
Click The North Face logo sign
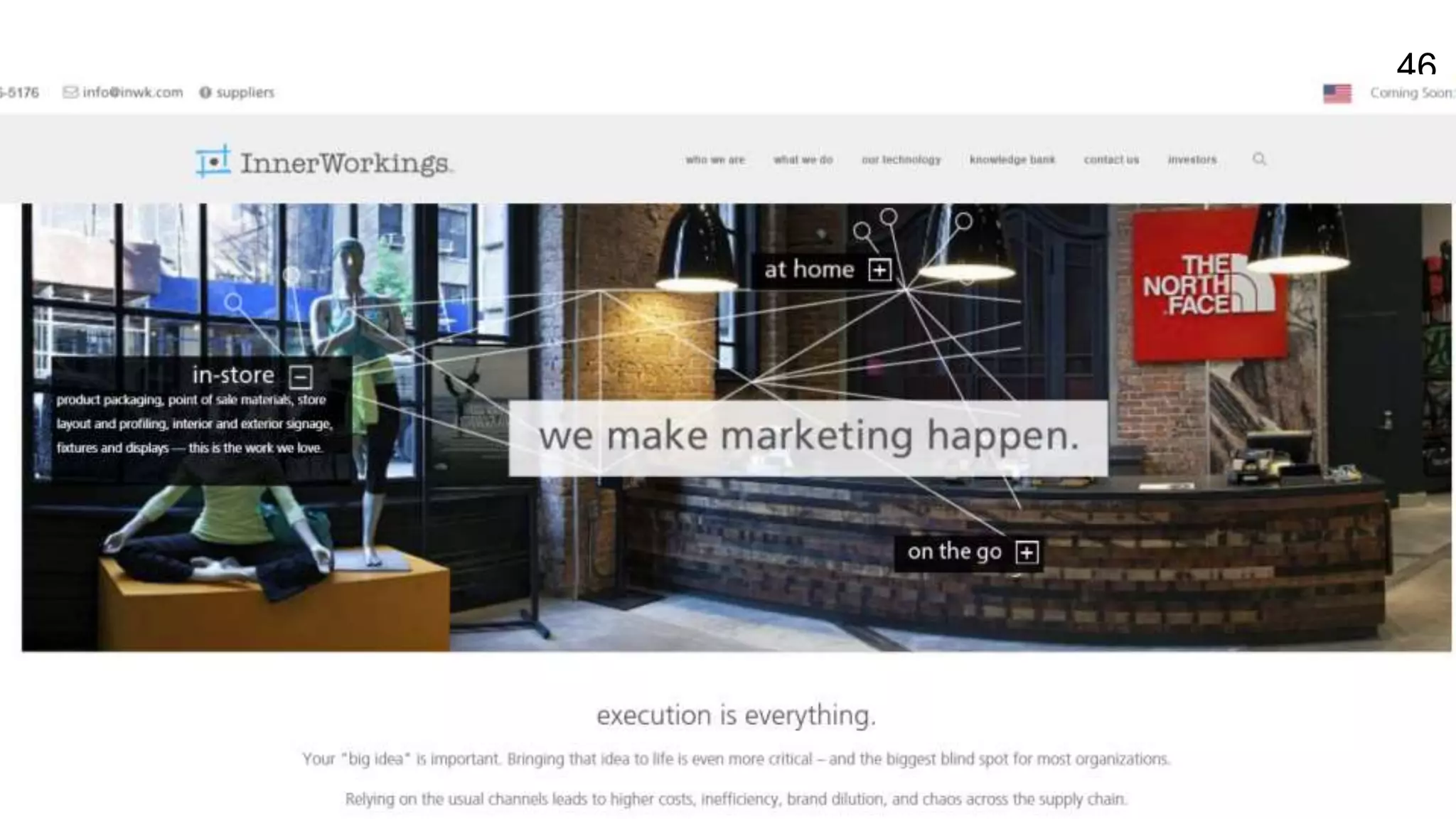coord(1208,286)
